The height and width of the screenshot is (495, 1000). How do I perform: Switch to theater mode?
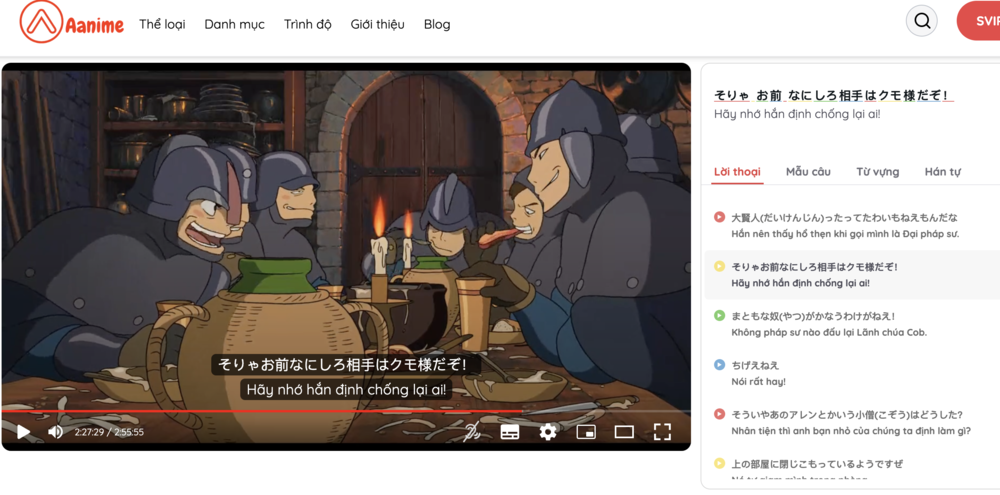[x=624, y=432]
